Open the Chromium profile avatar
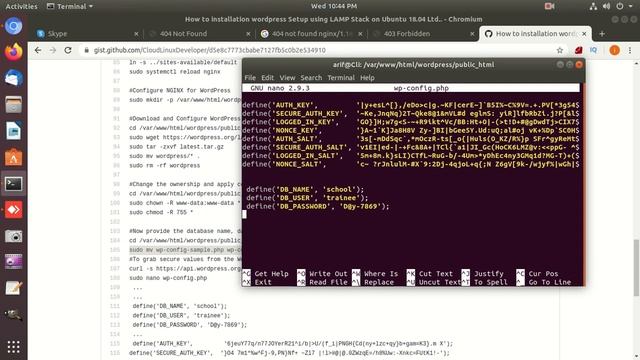Viewport: 640px width, 360px height. [x=614, y=50]
